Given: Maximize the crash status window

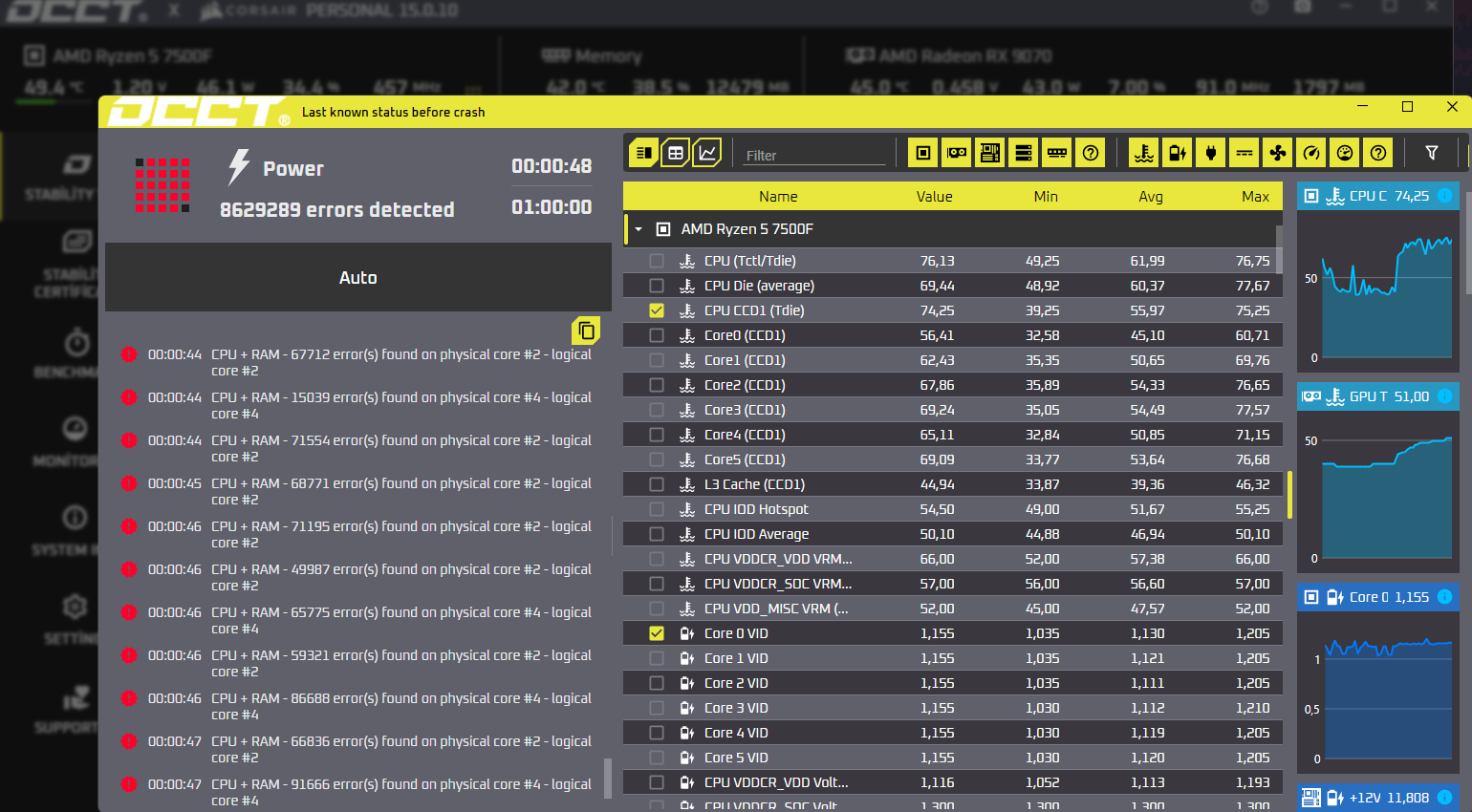Looking at the screenshot, I should 1407,107.
